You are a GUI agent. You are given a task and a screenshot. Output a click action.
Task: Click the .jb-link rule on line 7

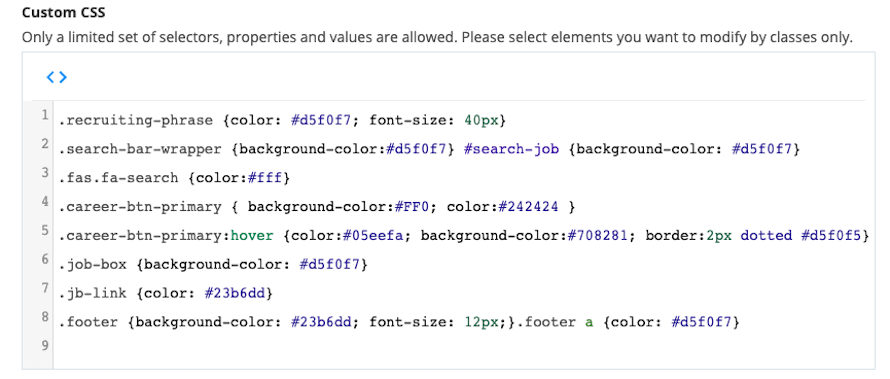pyautogui.click(x=165, y=293)
